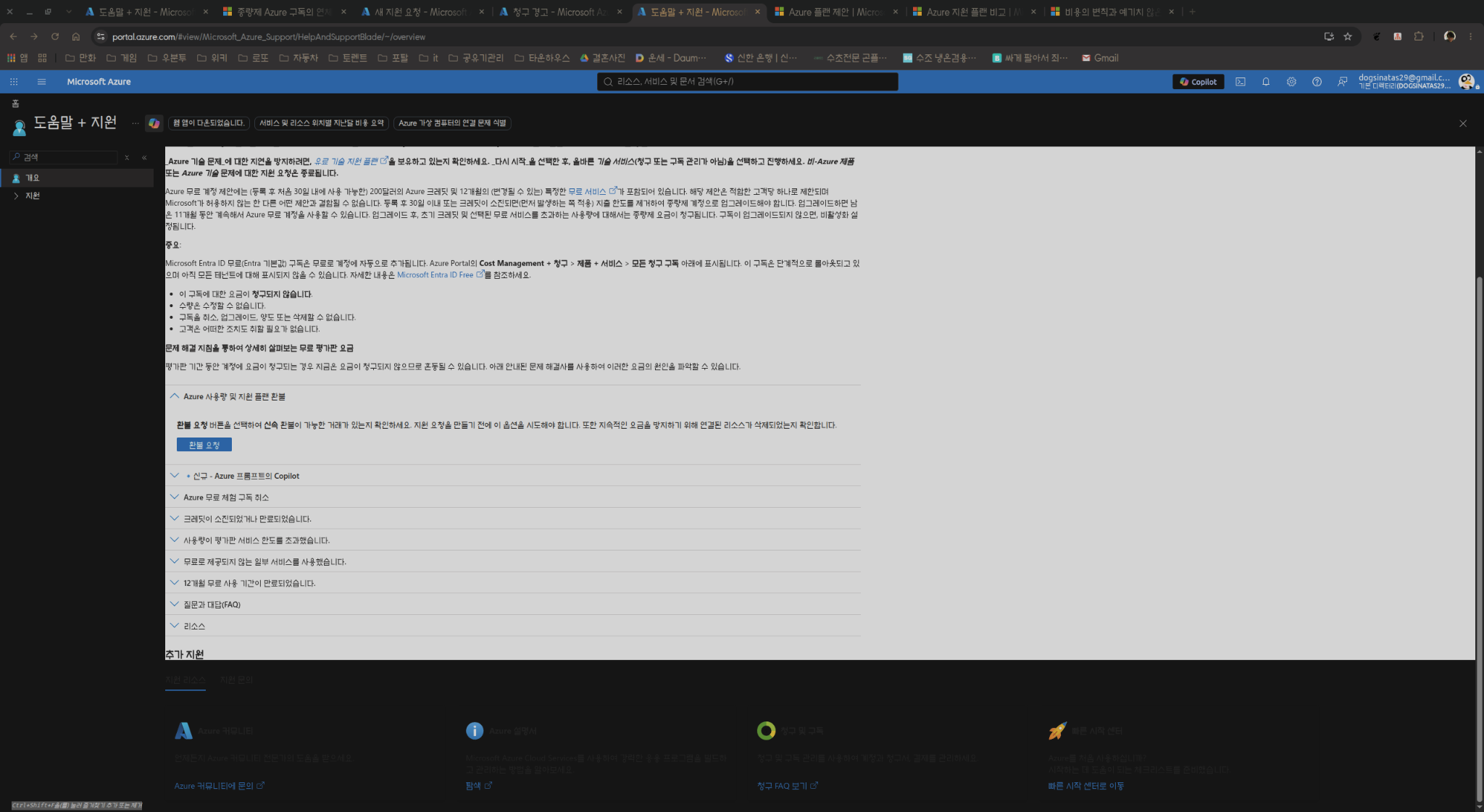Image resolution: width=1484 pixels, height=812 pixels.
Task: Click the 환불 요청 button
Action: coord(204,445)
